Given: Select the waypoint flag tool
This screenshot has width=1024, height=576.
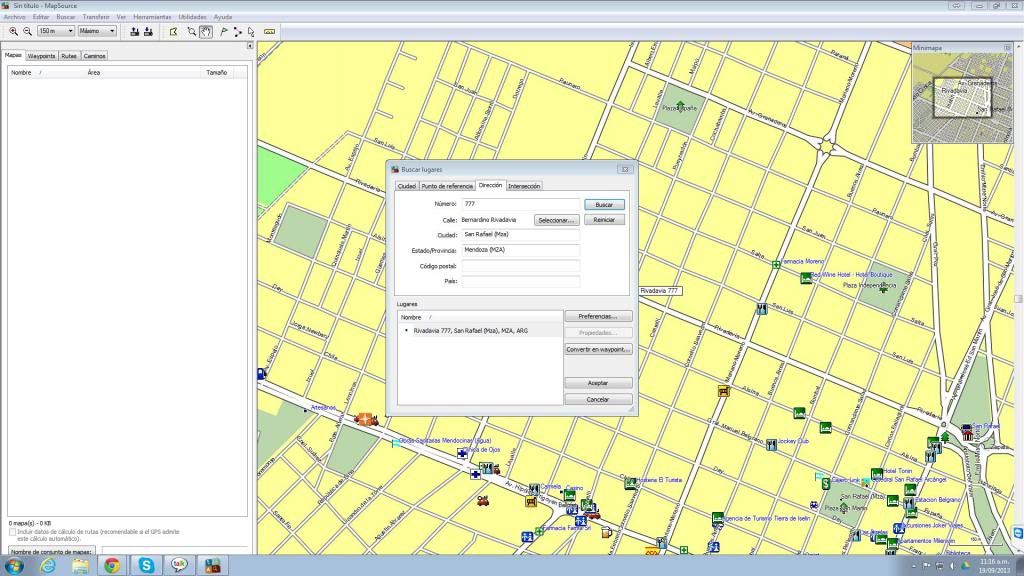Looking at the screenshot, I should click(x=224, y=31).
